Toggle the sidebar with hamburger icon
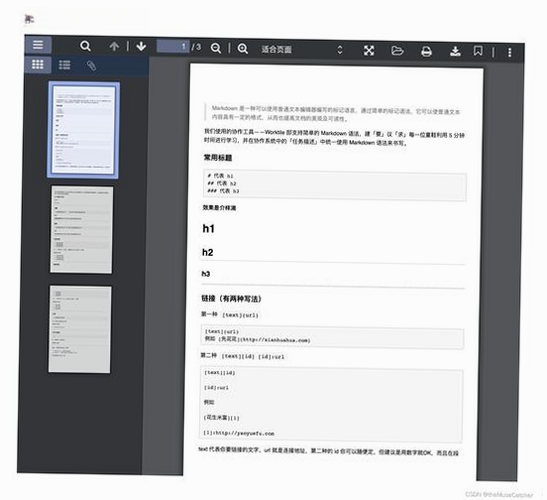 click(38, 45)
